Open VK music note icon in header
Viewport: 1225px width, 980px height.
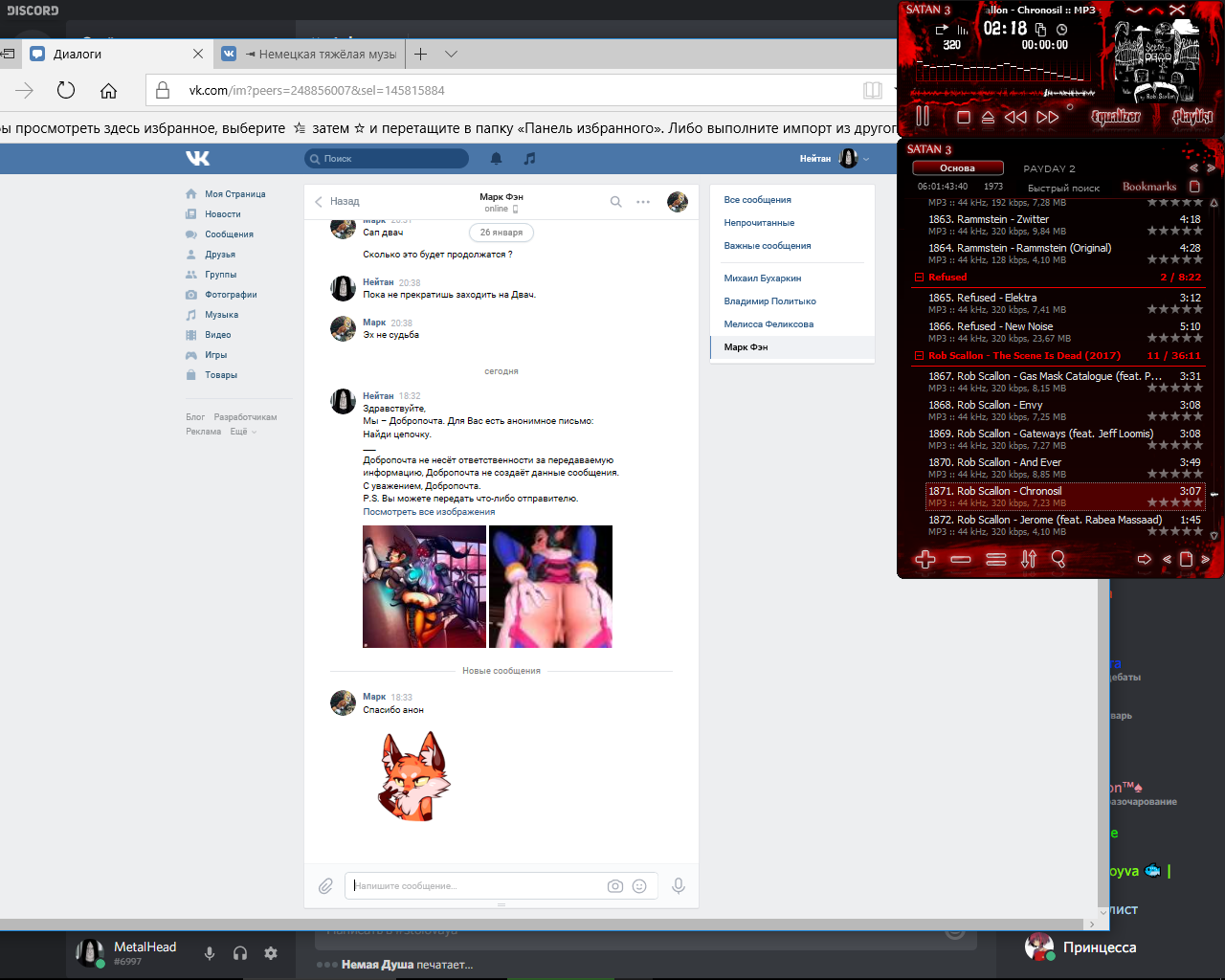(x=529, y=159)
